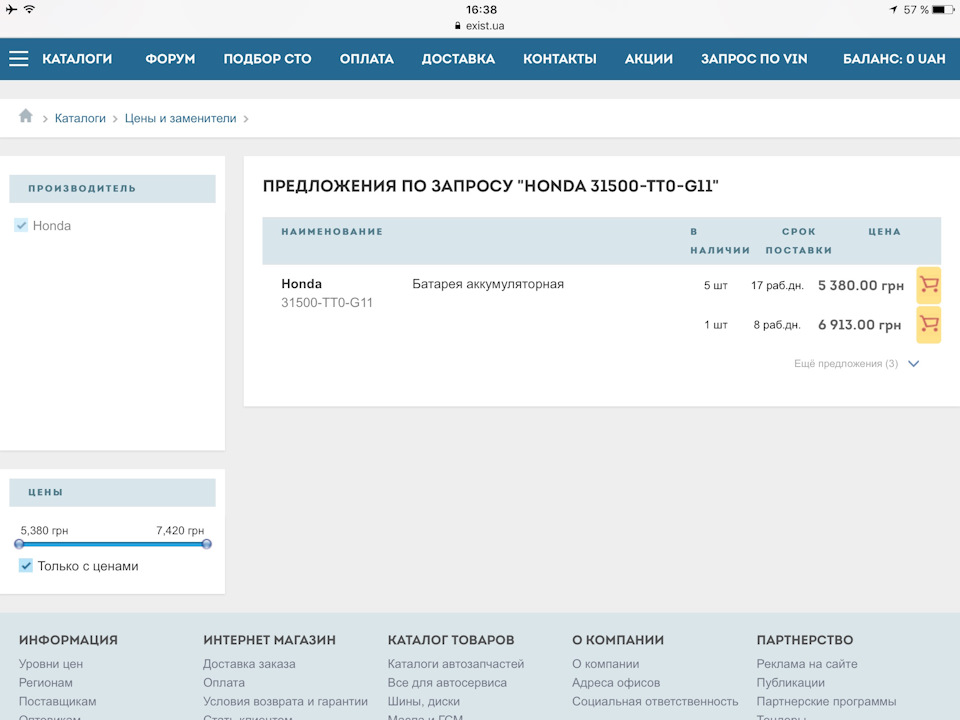Tap the location services arrow icon
Viewport: 960px width, 720px height.
tap(893, 10)
